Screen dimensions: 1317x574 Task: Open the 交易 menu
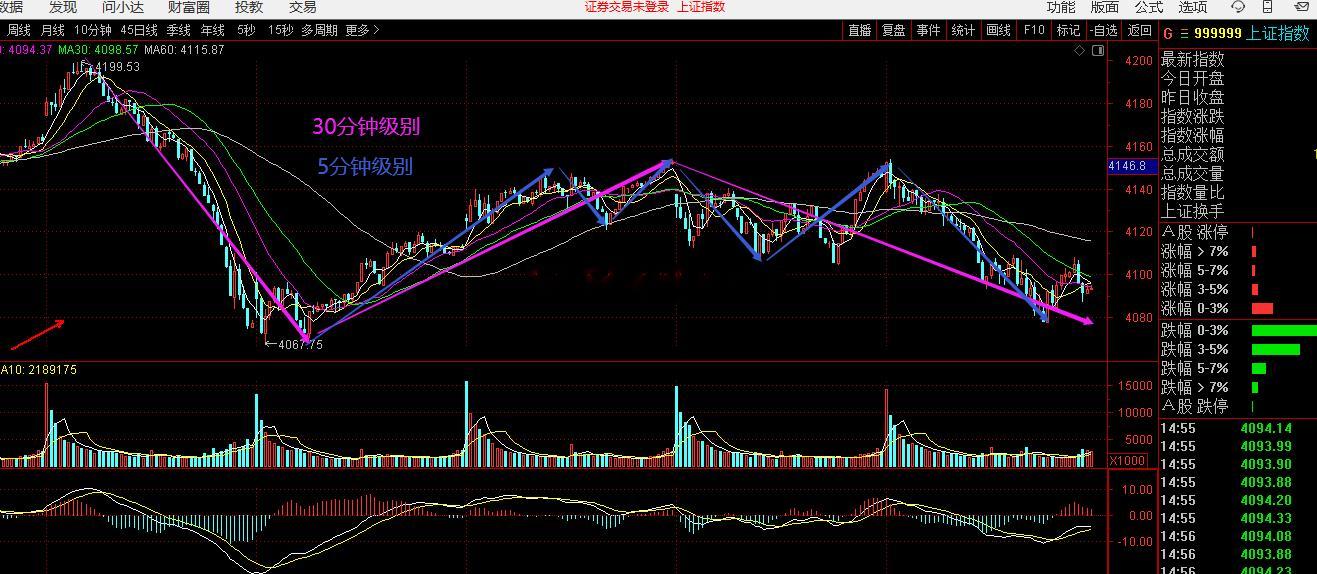302,7
